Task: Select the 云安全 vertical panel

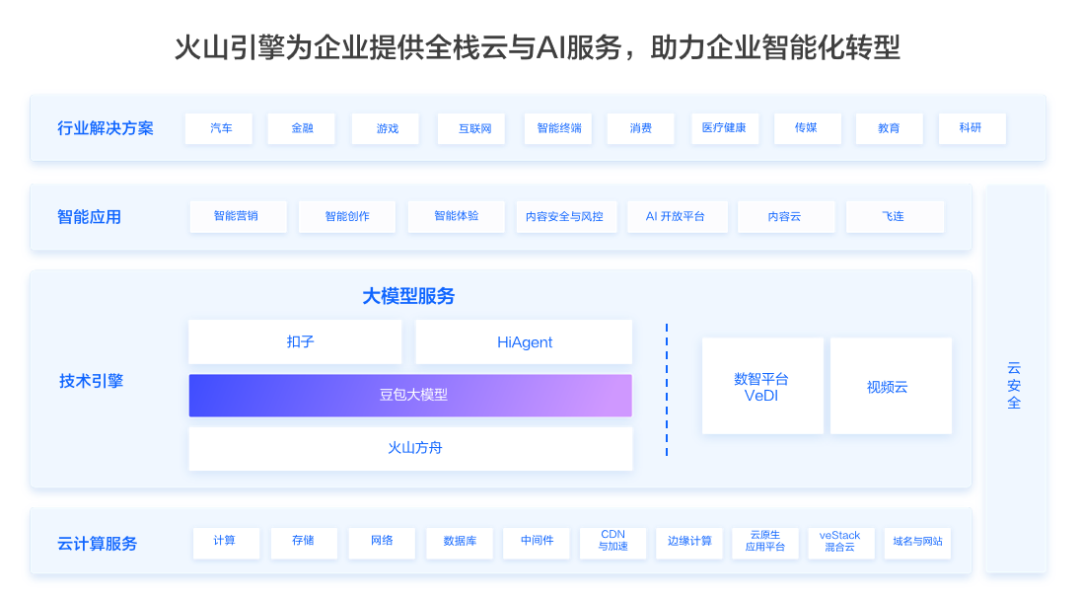Action: pos(1014,380)
